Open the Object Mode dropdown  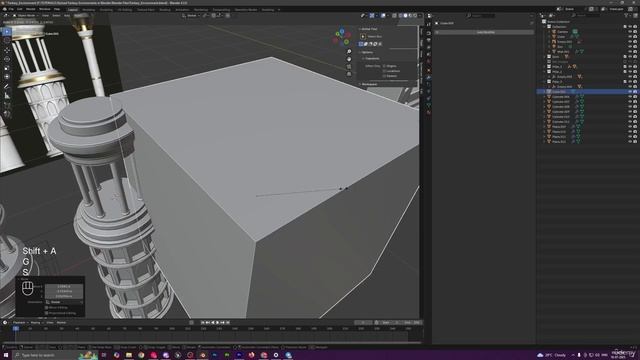[25, 16]
